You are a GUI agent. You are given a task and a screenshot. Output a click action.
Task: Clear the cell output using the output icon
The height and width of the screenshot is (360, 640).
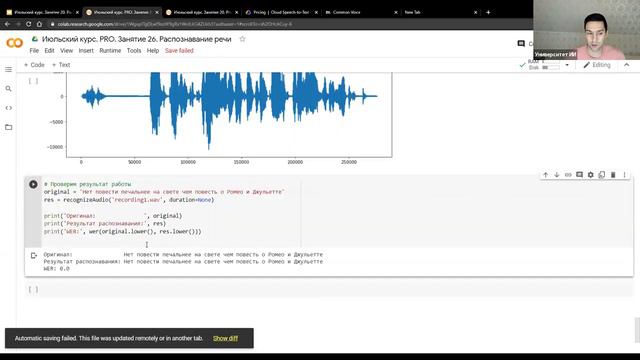pos(34,256)
